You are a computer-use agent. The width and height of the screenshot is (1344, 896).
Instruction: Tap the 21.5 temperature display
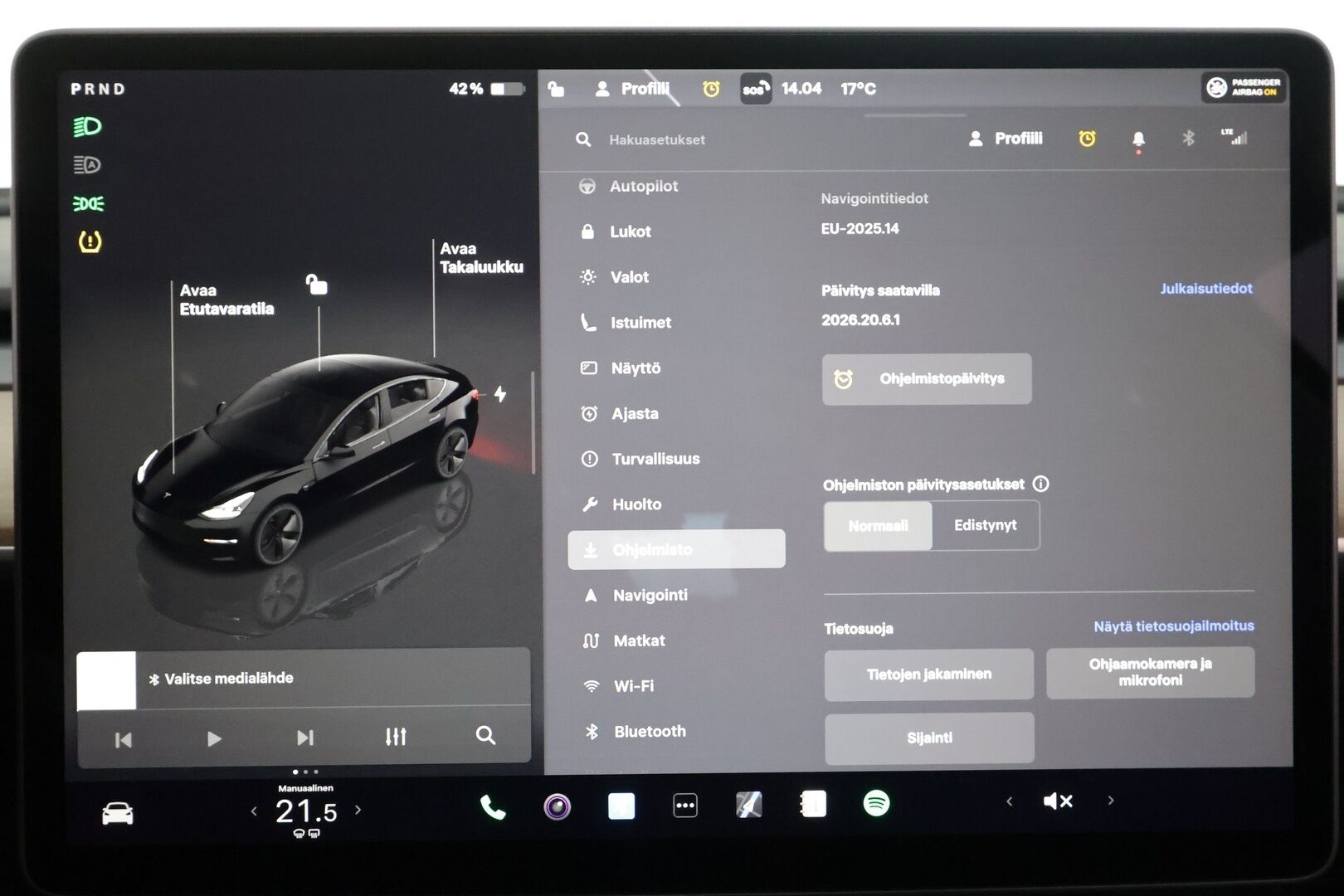(x=306, y=811)
